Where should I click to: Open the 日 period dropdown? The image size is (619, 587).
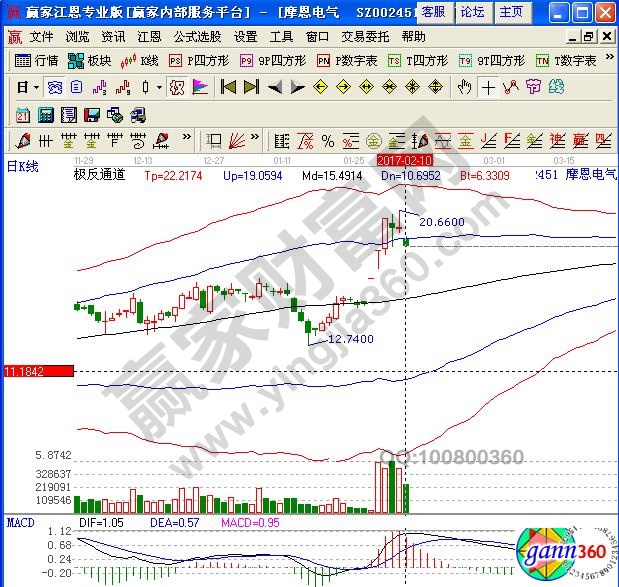pos(27,87)
